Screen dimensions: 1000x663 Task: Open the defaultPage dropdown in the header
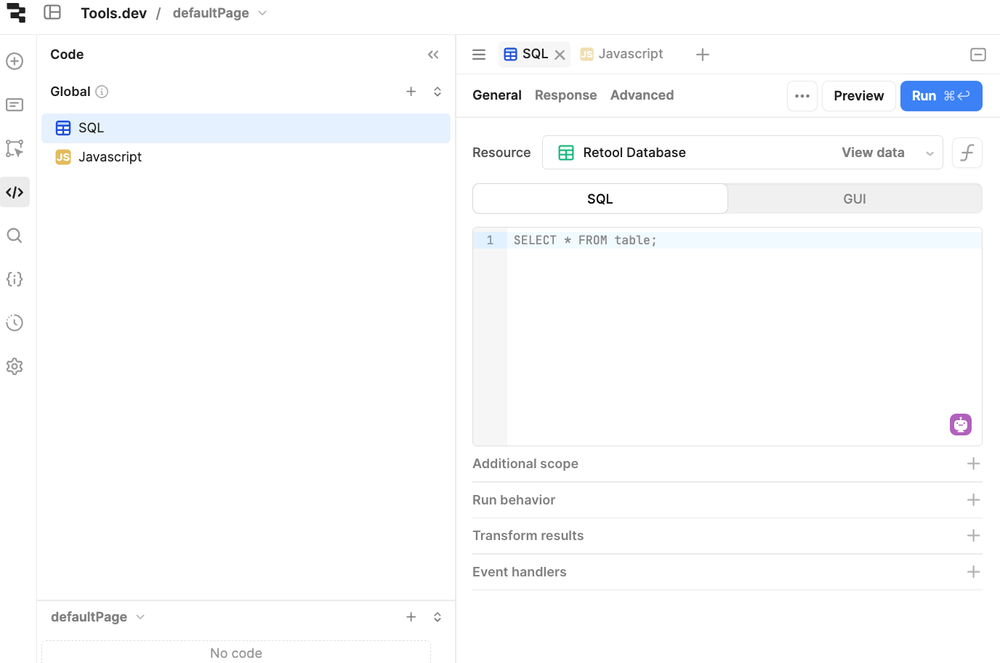[220, 14]
